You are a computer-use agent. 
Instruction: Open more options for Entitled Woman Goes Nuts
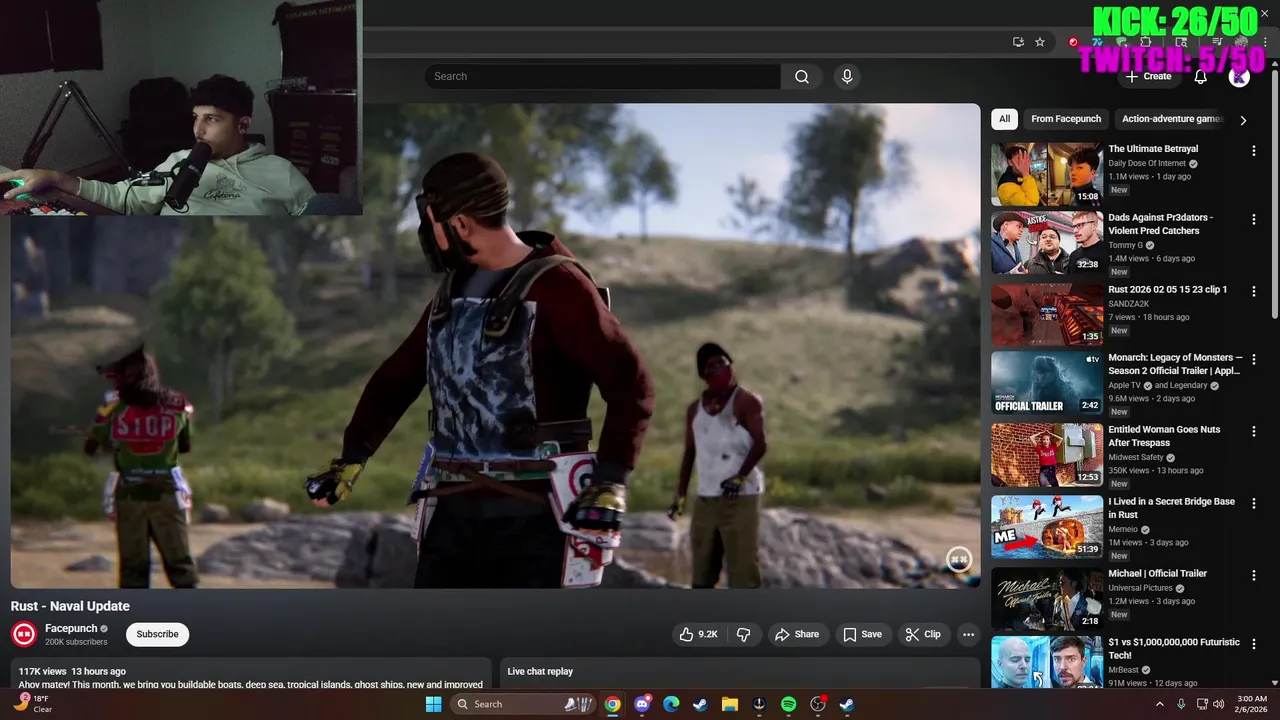coord(1254,431)
